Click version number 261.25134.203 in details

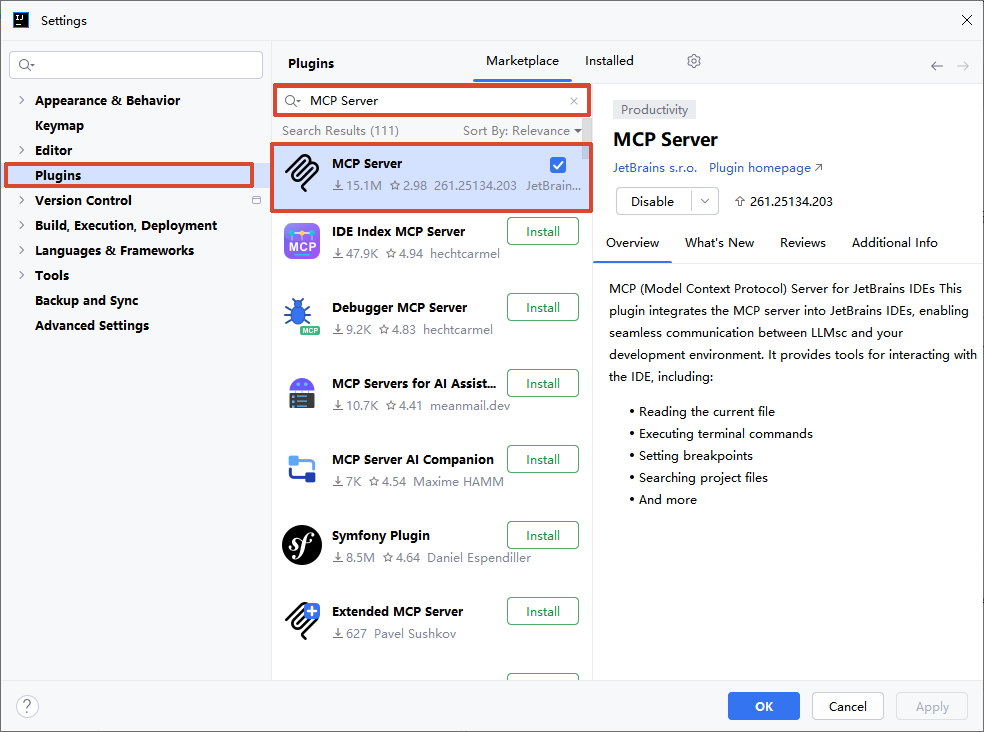(x=791, y=202)
